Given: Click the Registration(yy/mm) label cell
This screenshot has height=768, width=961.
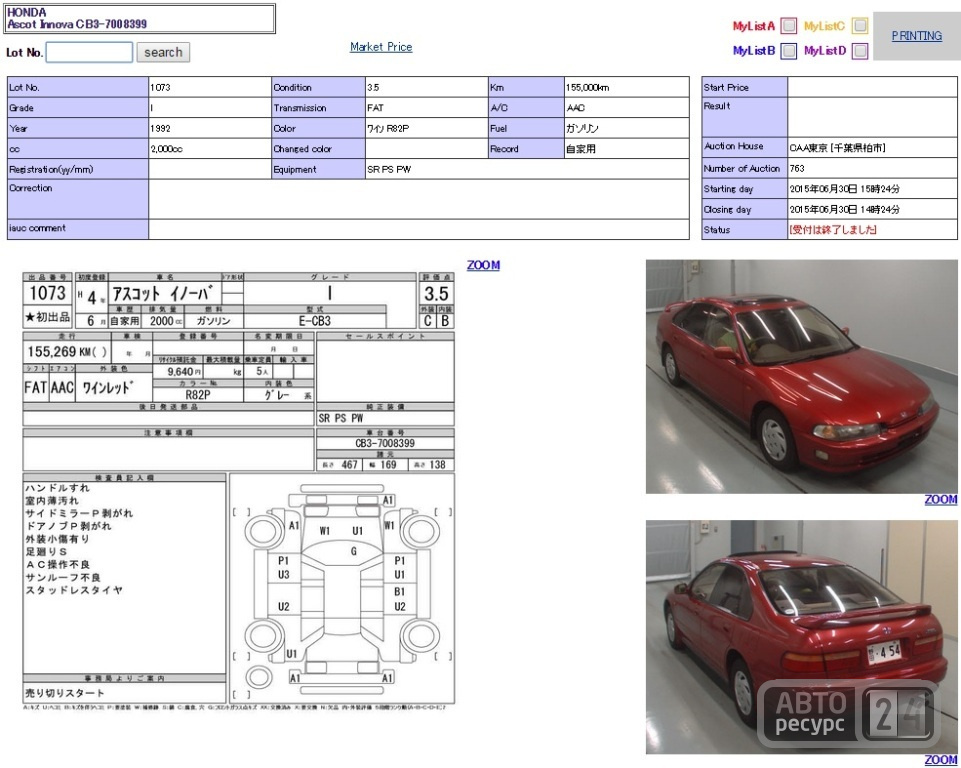Looking at the screenshot, I should 77,169.
